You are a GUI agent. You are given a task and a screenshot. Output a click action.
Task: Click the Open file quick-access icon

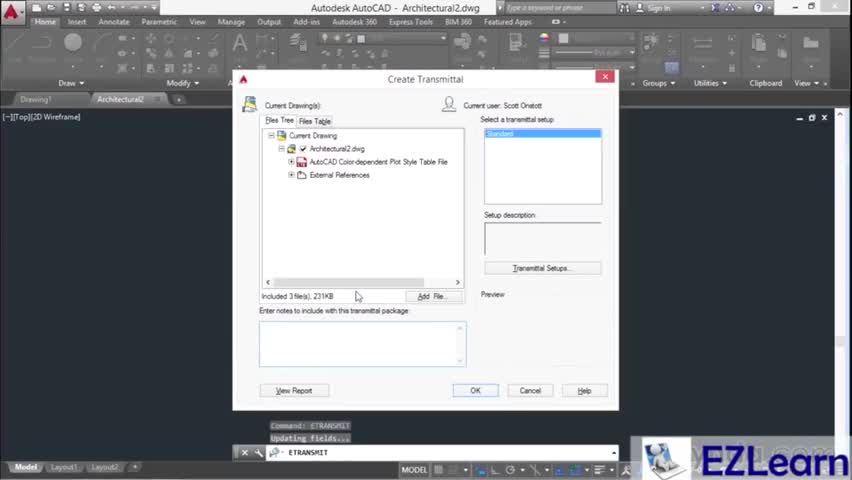tap(51, 8)
